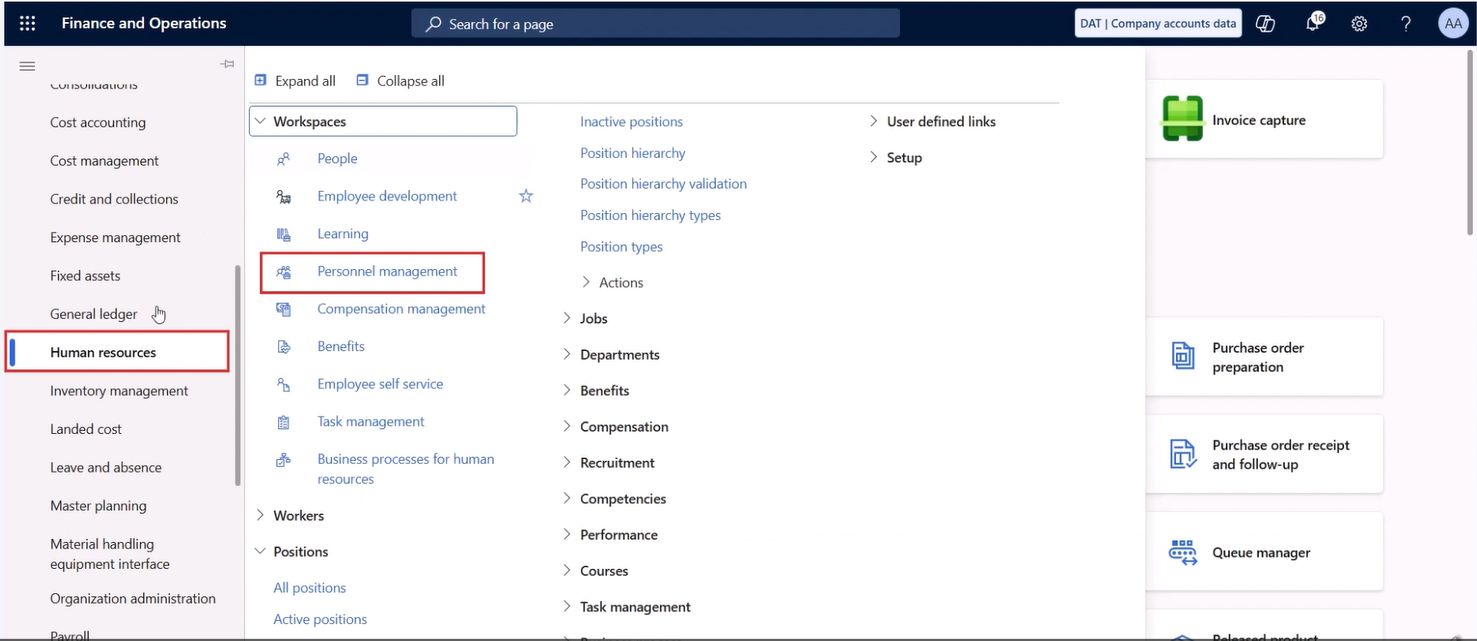Click the People workspace icon
The width and height of the screenshot is (1477, 641).
coord(283,158)
